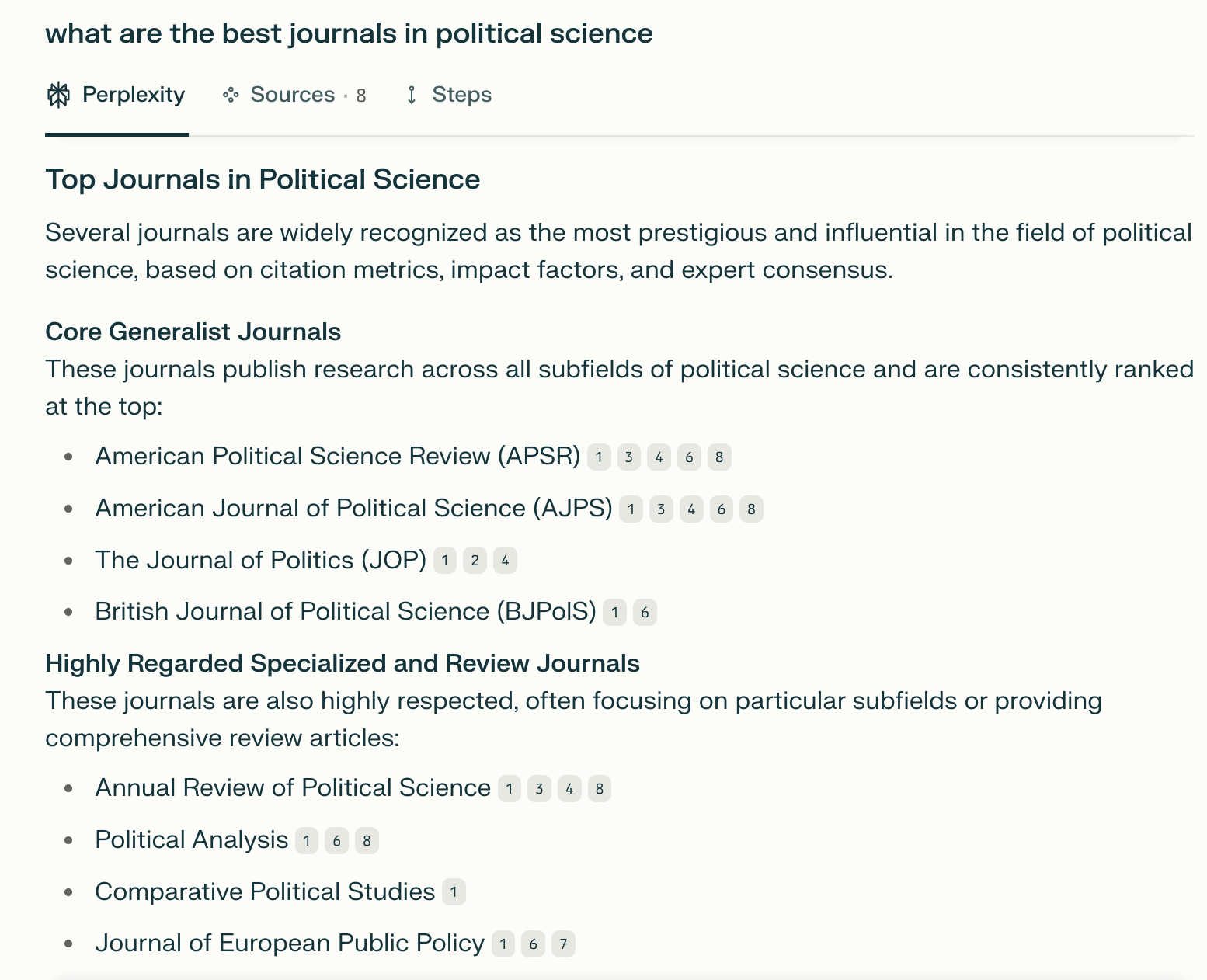This screenshot has width=1207, height=980.
Task: Open citation 3 for Annual Review
Action: 539,789
